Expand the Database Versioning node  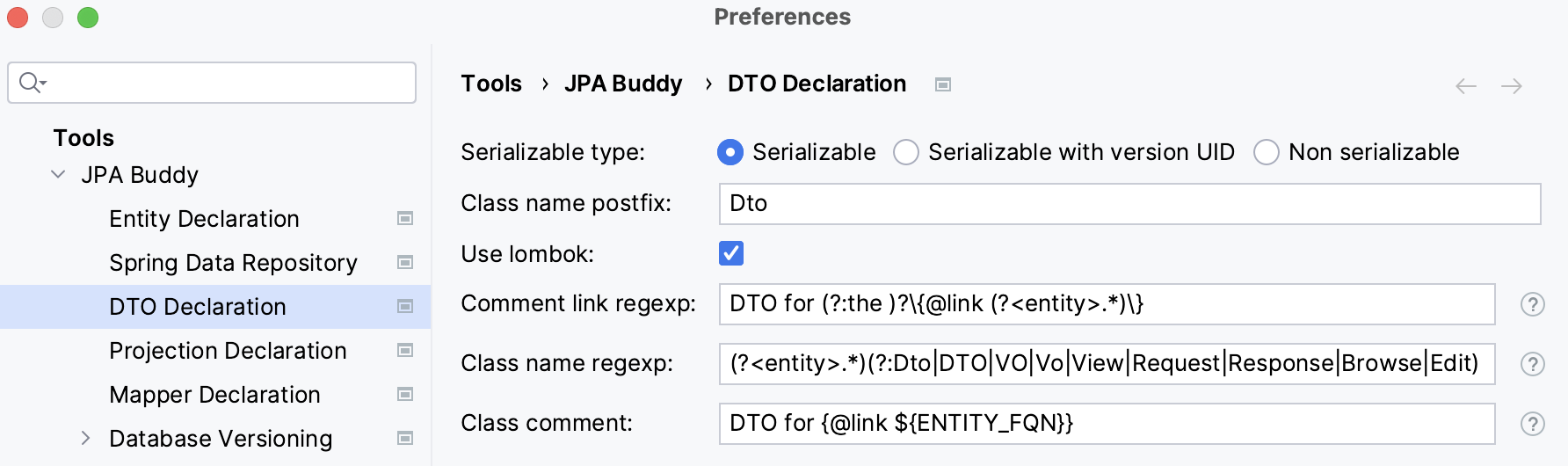[85, 438]
